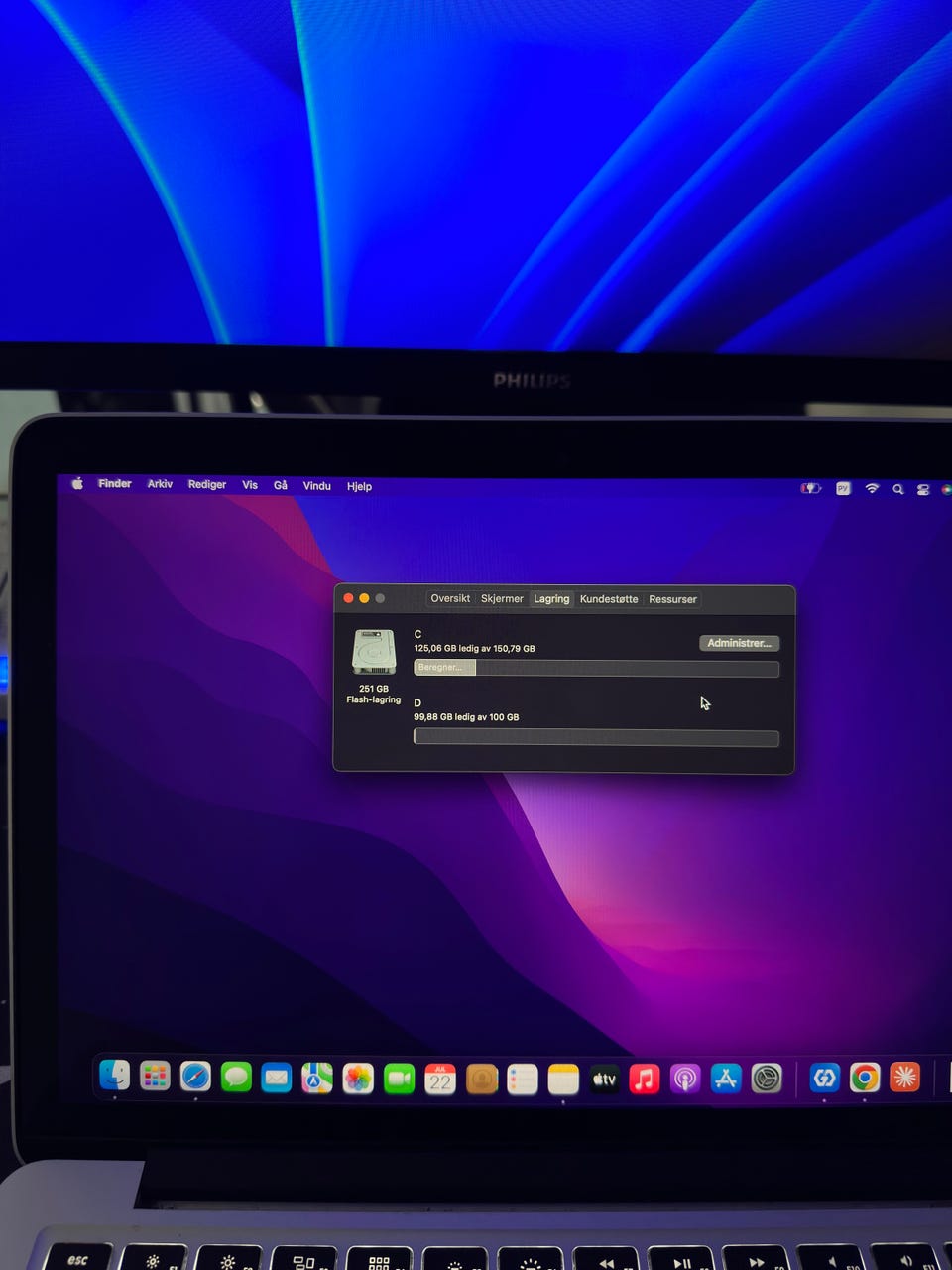952x1270 pixels.
Task: Click the Administrer... button
Action: [739, 643]
